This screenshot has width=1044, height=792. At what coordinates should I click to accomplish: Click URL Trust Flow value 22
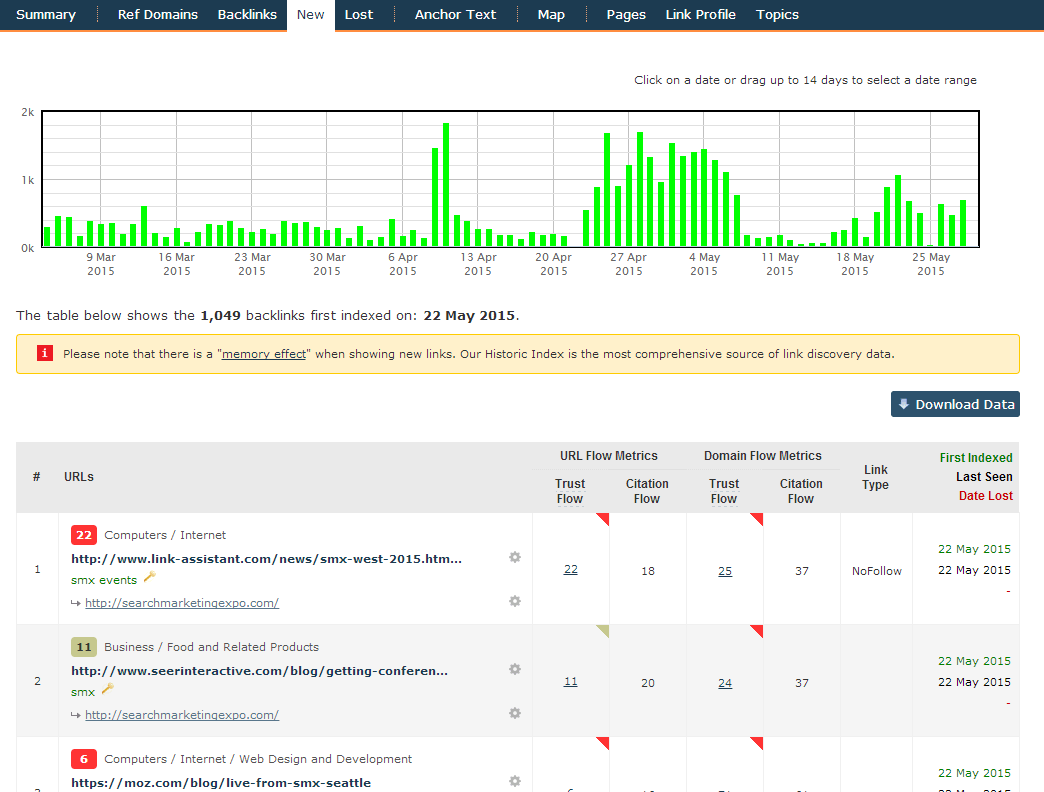570,570
